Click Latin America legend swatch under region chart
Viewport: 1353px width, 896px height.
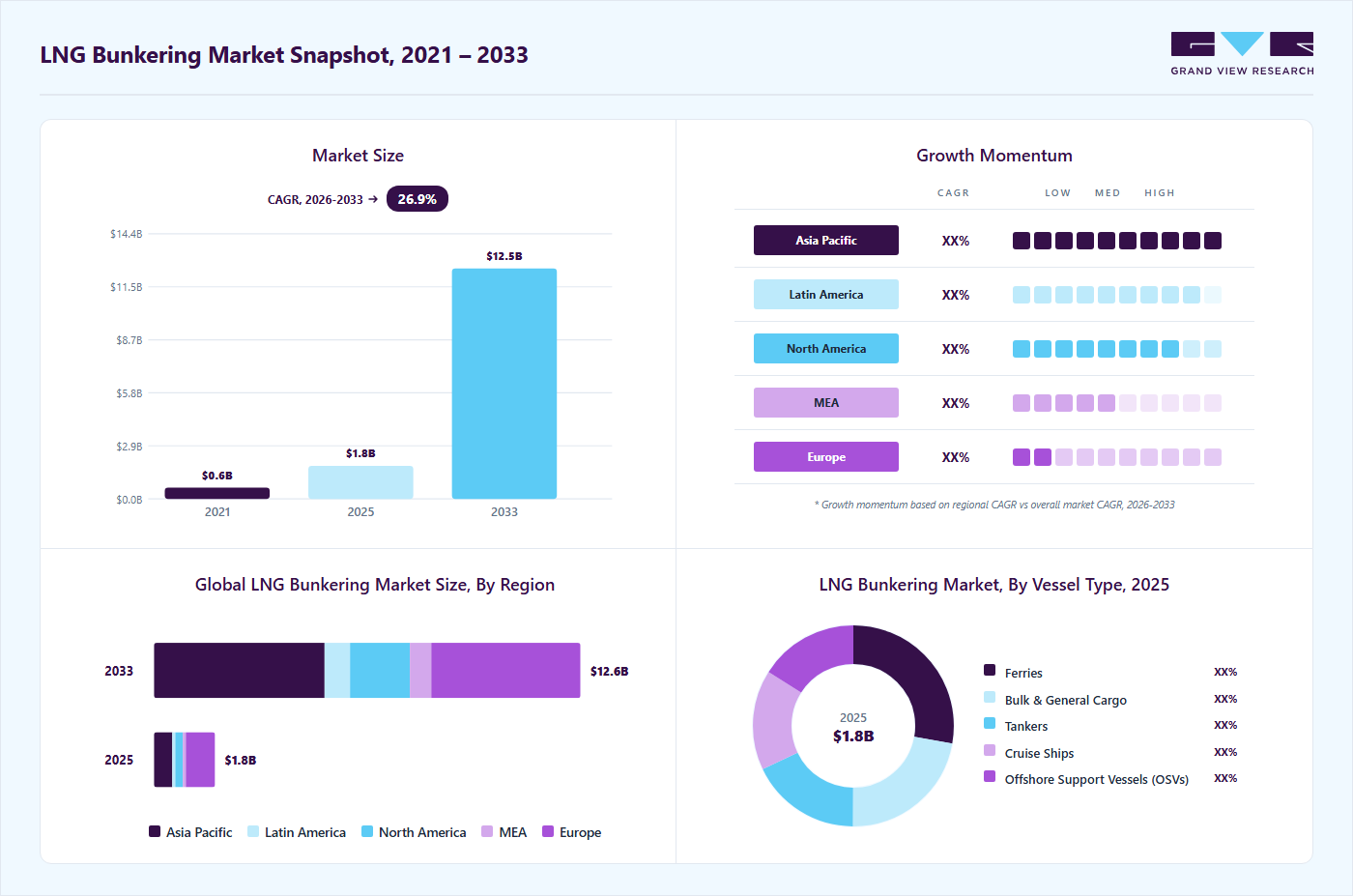point(253,831)
